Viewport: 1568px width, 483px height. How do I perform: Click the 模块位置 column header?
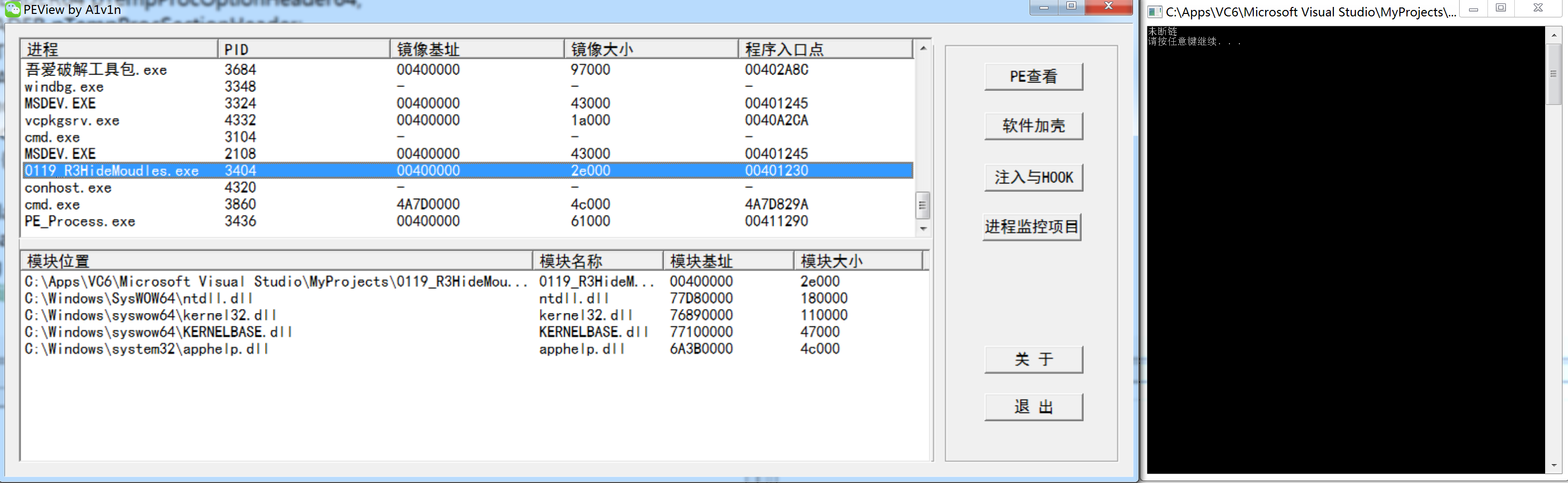tap(276, 260)
